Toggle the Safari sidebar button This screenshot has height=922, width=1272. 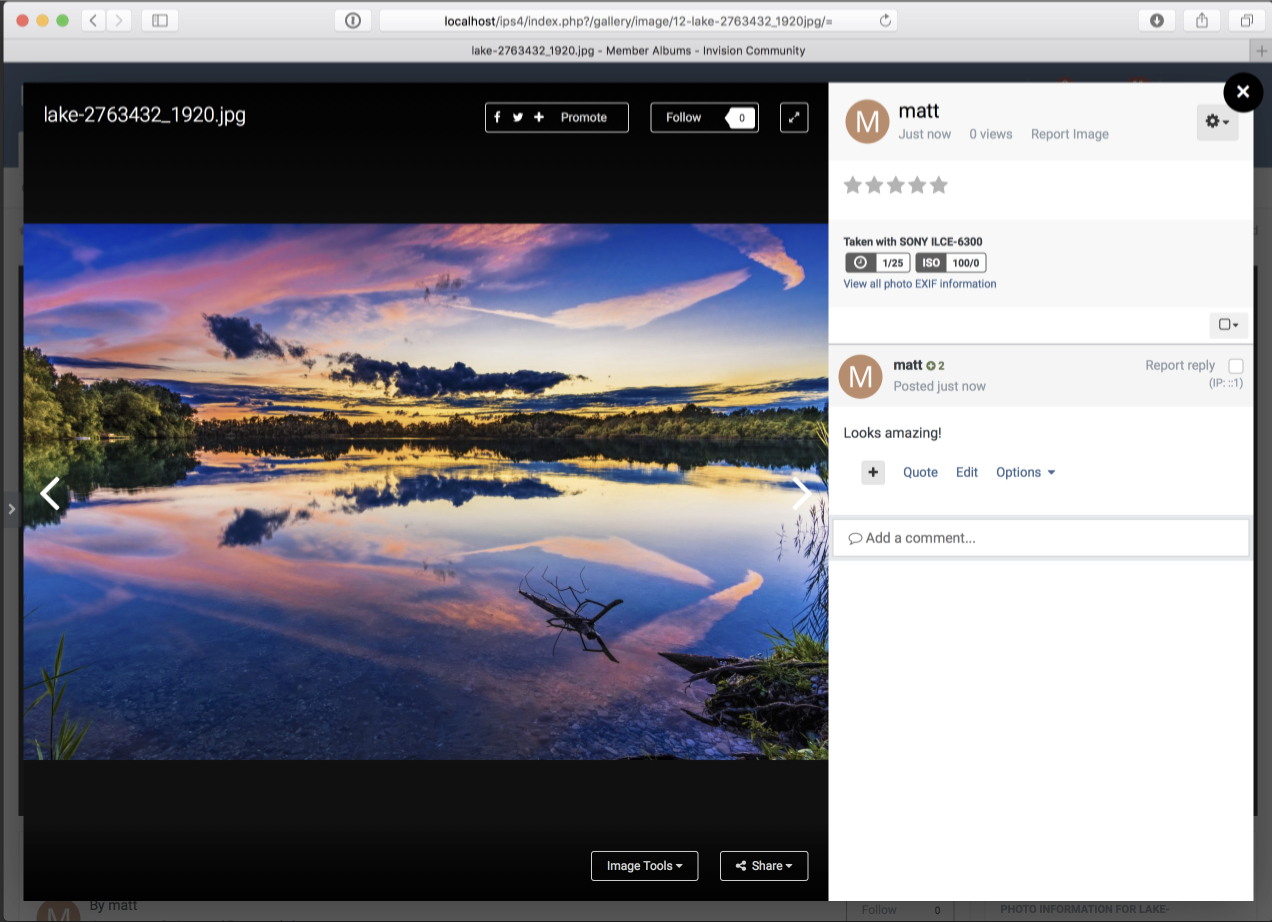click(160, 20)
